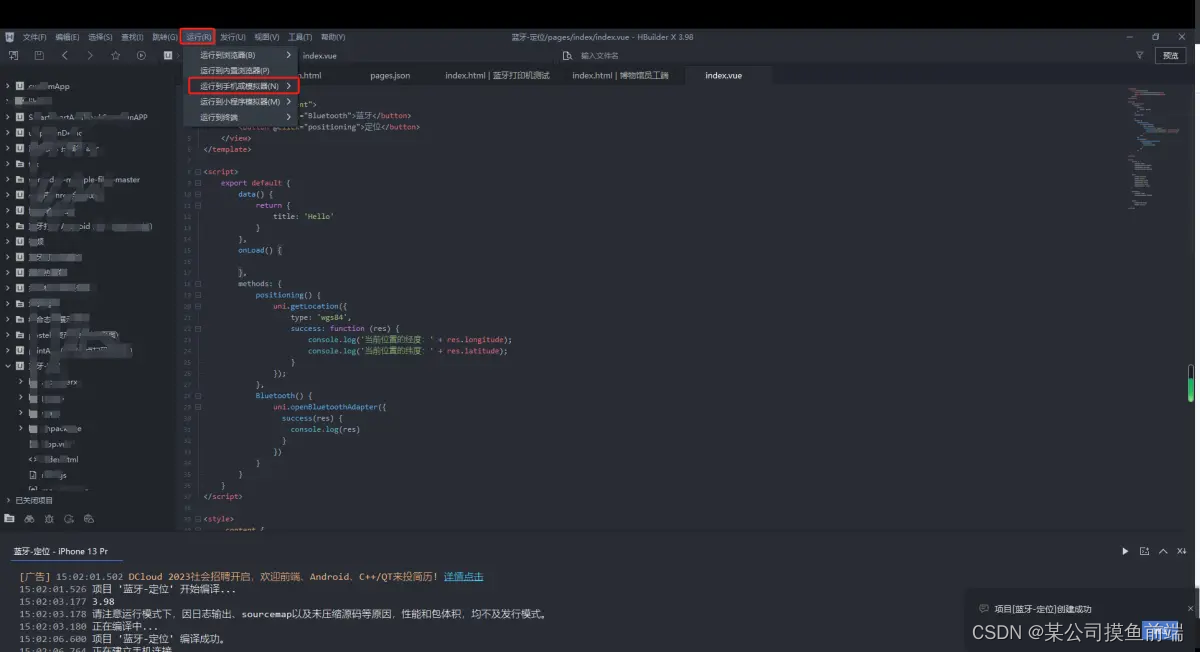The width and height of the screenshot is (1200, 652).
Task: Switch to index.html | 博物馆员工端 tab
Action: 620,75
